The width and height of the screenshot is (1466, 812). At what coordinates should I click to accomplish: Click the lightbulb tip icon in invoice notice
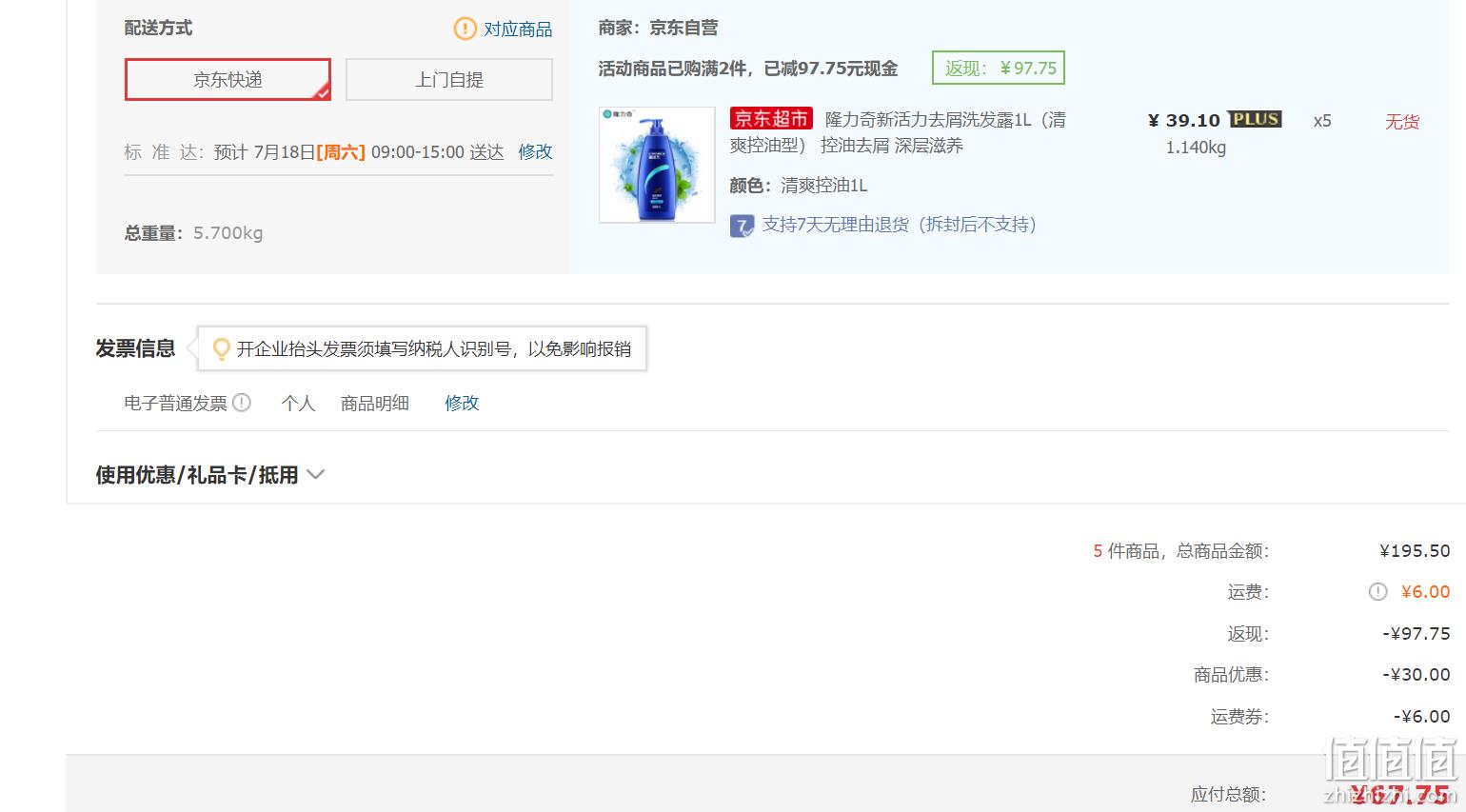pos(222,349)
